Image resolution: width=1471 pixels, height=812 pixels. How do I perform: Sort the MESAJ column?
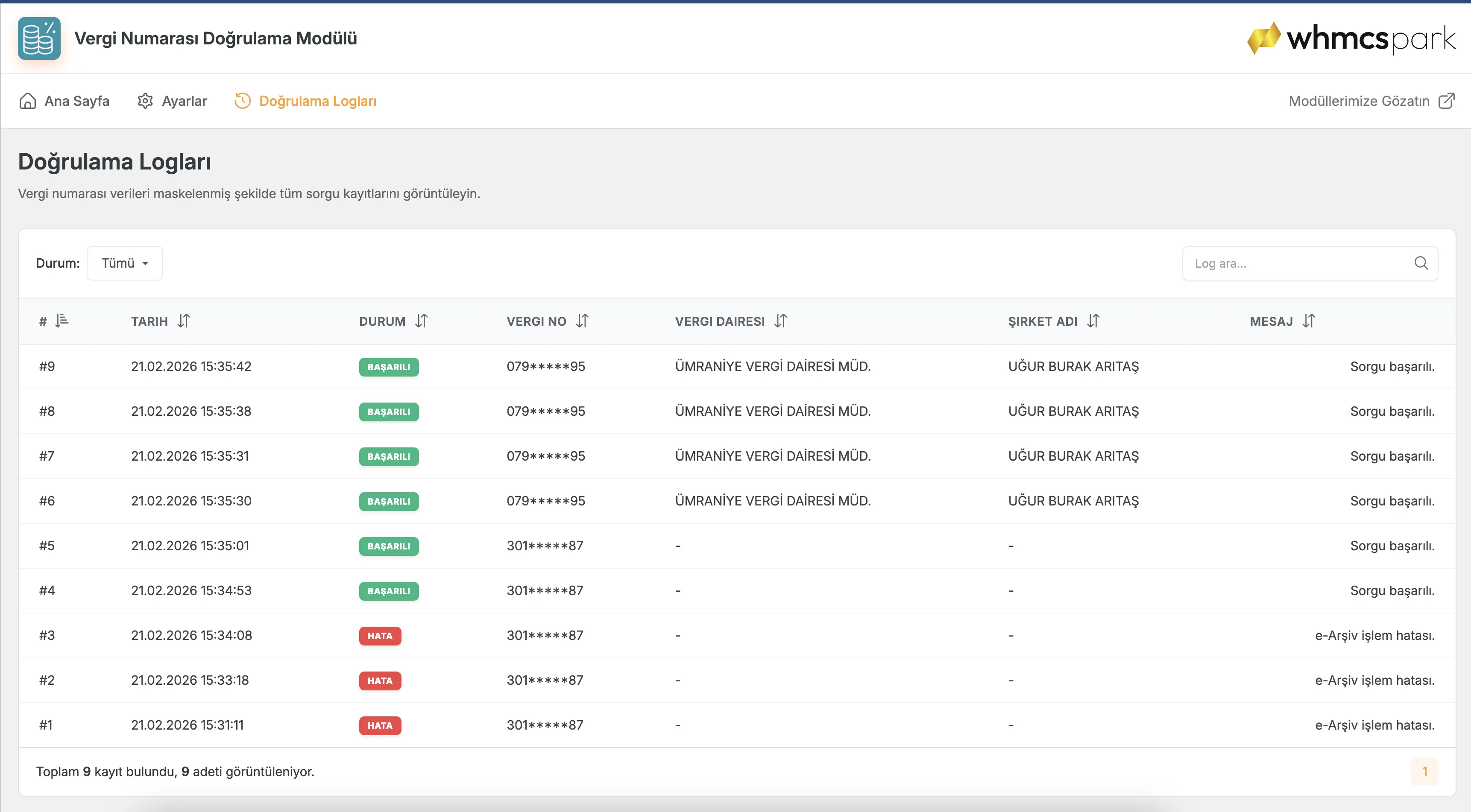[x=1309, y=321]
